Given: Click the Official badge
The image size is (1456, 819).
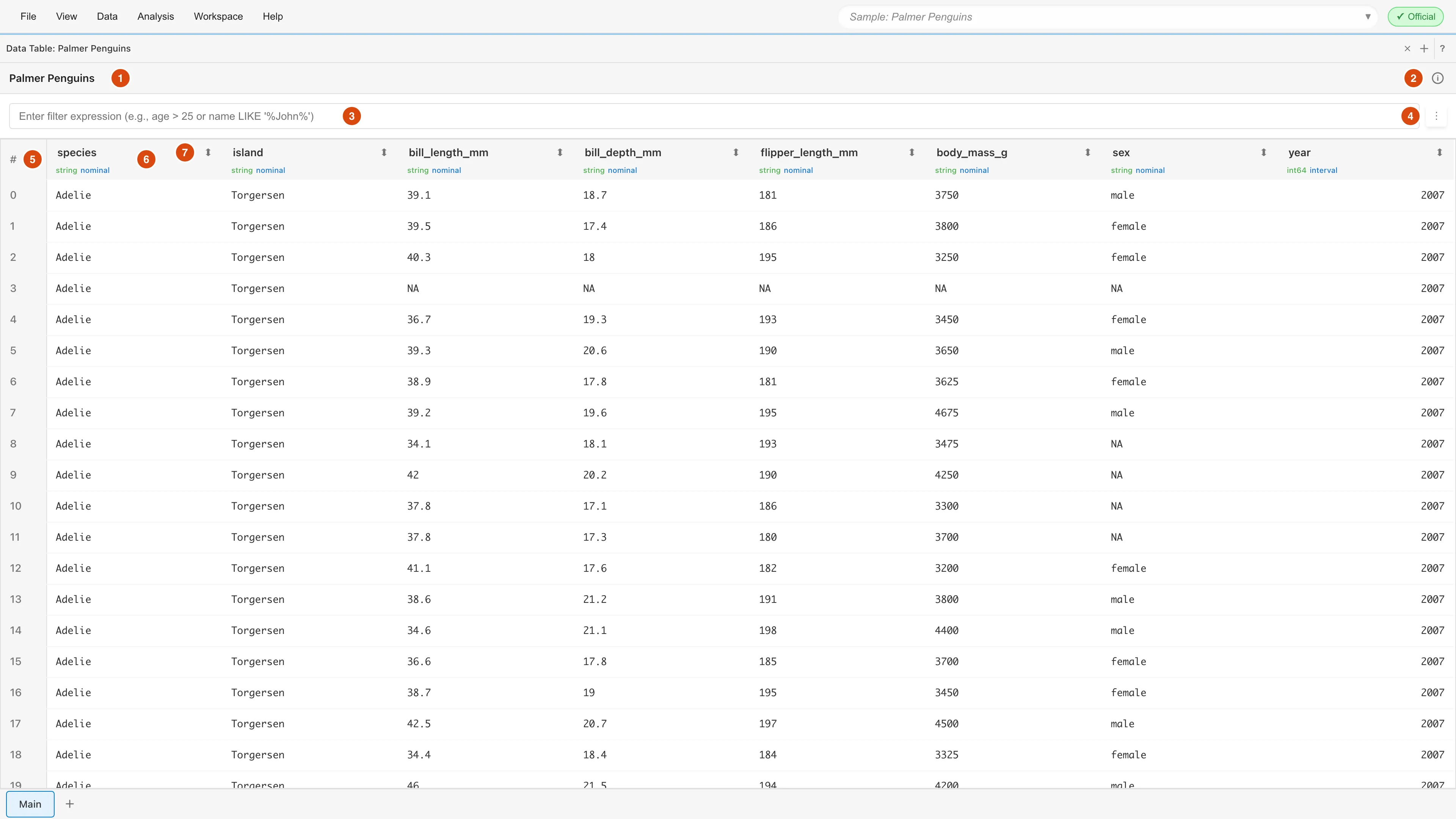Looking at the screenshot, I should pos(1416,16).
